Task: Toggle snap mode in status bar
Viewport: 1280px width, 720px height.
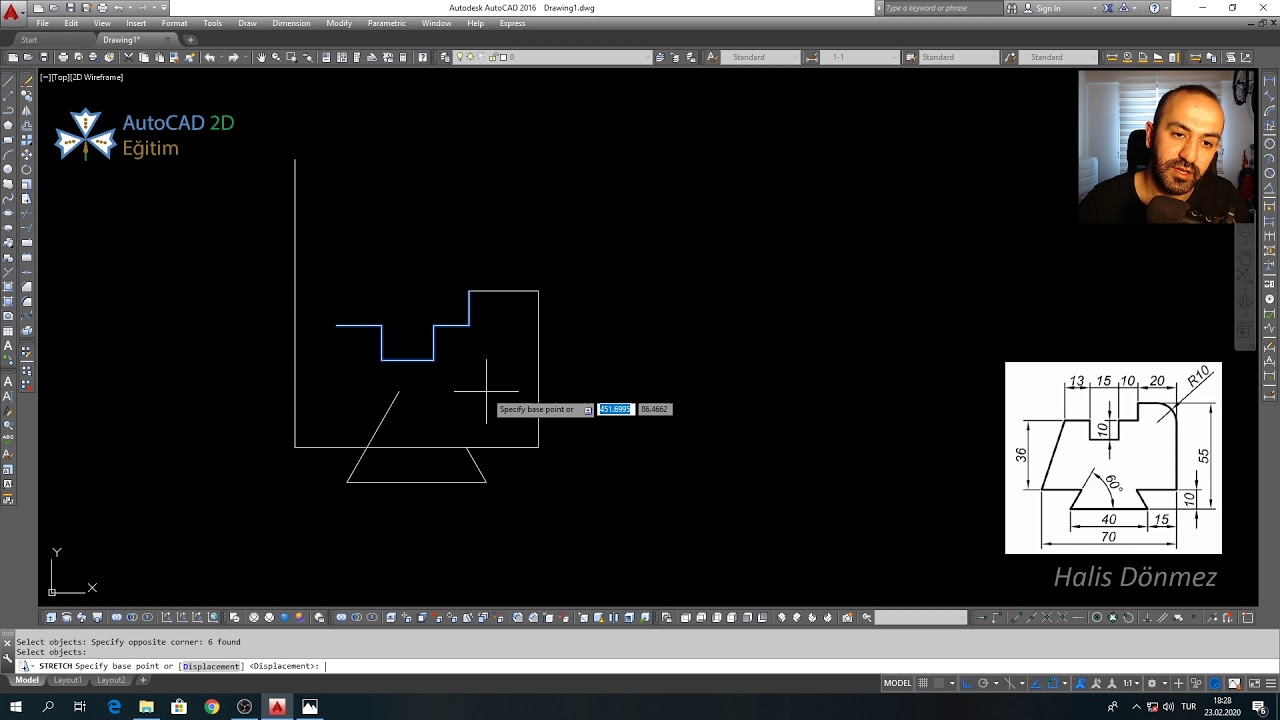Action: pyautogui.click(x=939, y=683)
